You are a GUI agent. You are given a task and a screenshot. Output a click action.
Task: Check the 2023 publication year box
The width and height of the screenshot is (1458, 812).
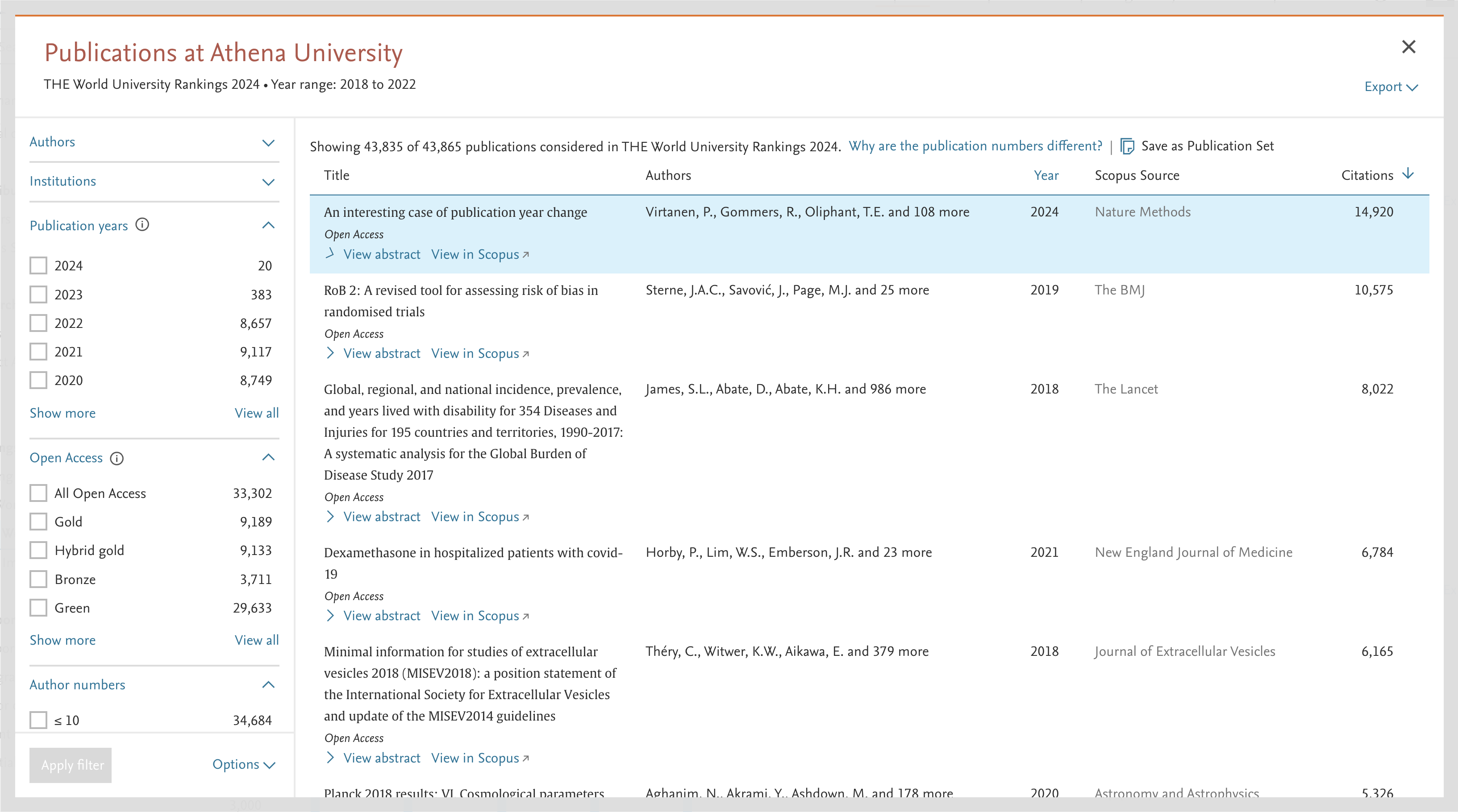coord(38,294)
